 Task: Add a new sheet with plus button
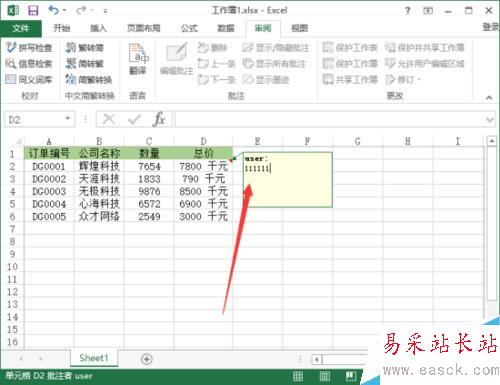[147, 359]
